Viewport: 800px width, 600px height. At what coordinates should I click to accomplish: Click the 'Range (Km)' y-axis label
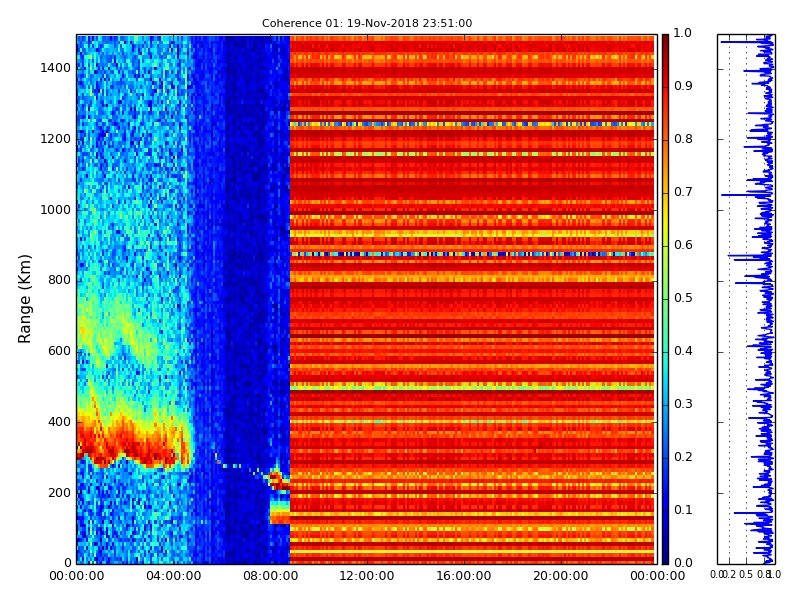24,299
